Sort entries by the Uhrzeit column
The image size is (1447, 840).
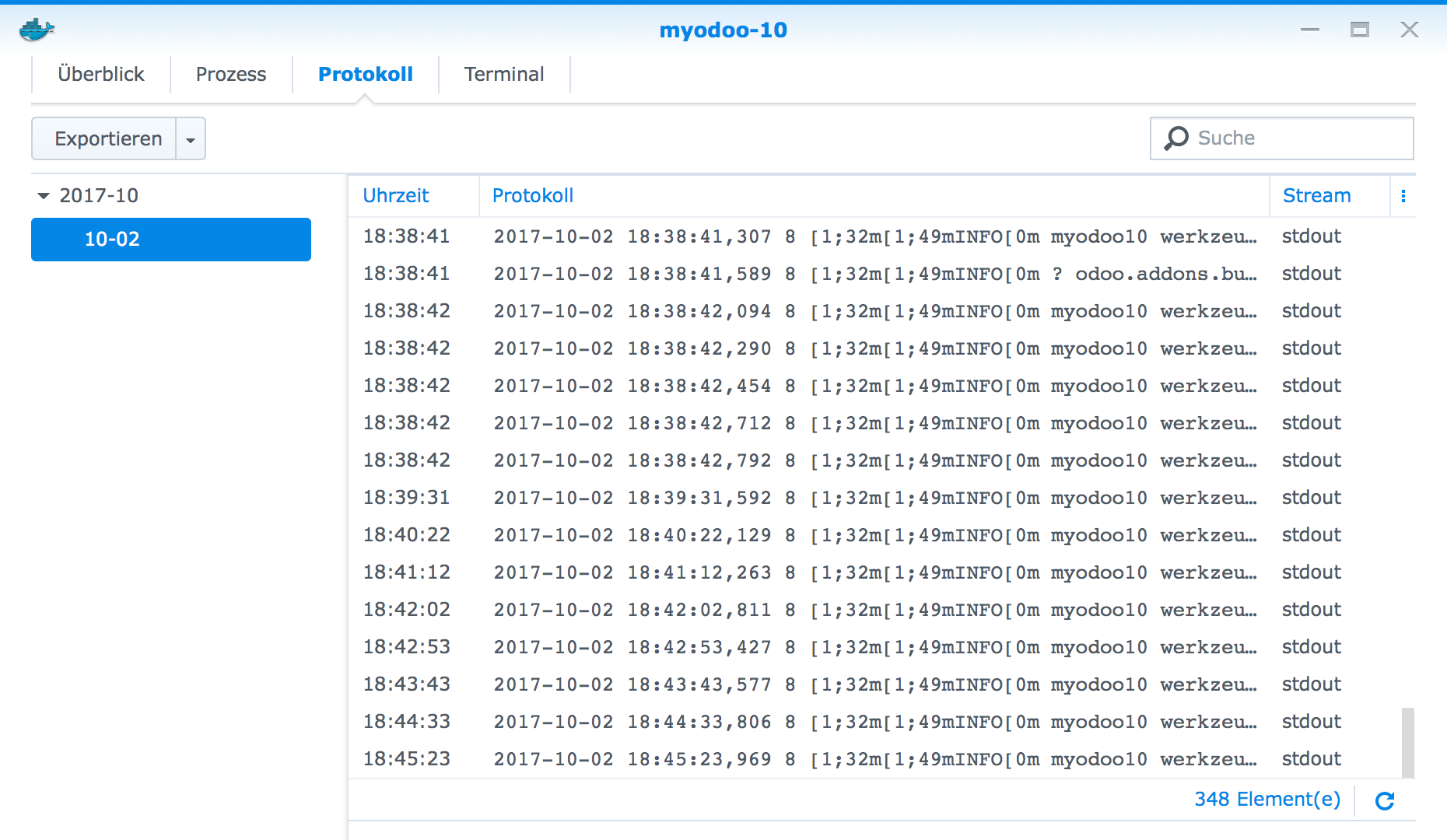[x=397, y=195]
